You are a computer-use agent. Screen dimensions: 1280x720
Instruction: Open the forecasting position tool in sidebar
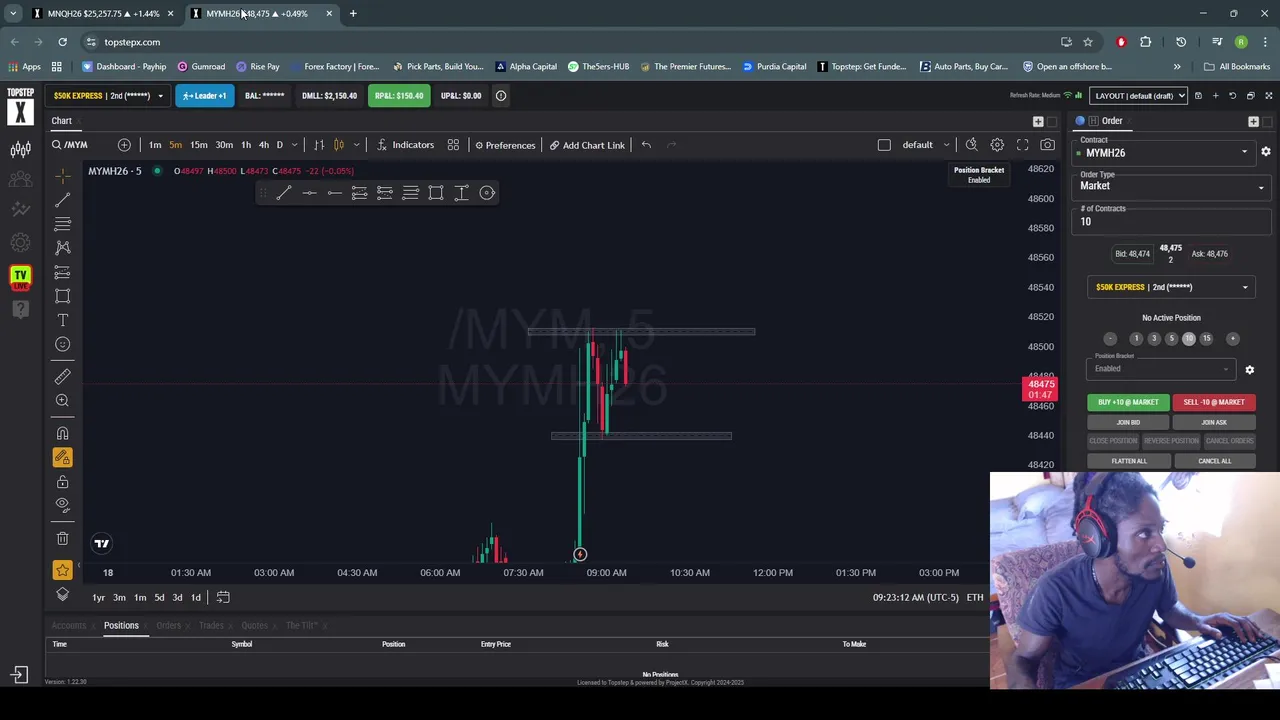click(62, 272)
